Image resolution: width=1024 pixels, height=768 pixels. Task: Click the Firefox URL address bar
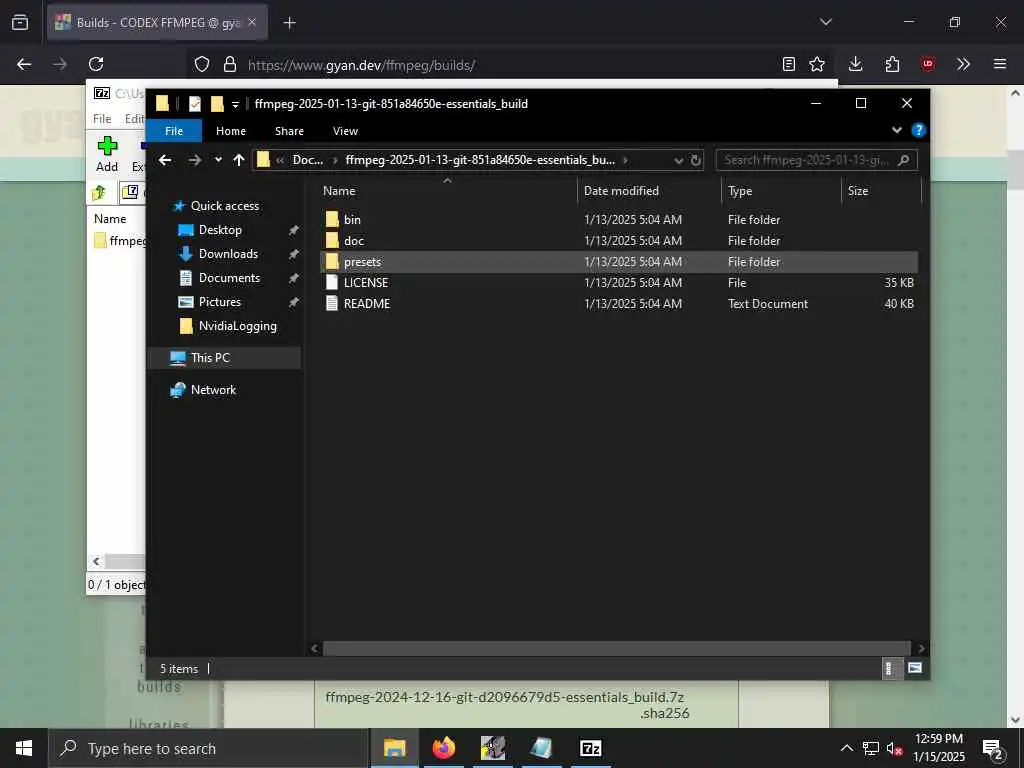click(x=509, y=65)
